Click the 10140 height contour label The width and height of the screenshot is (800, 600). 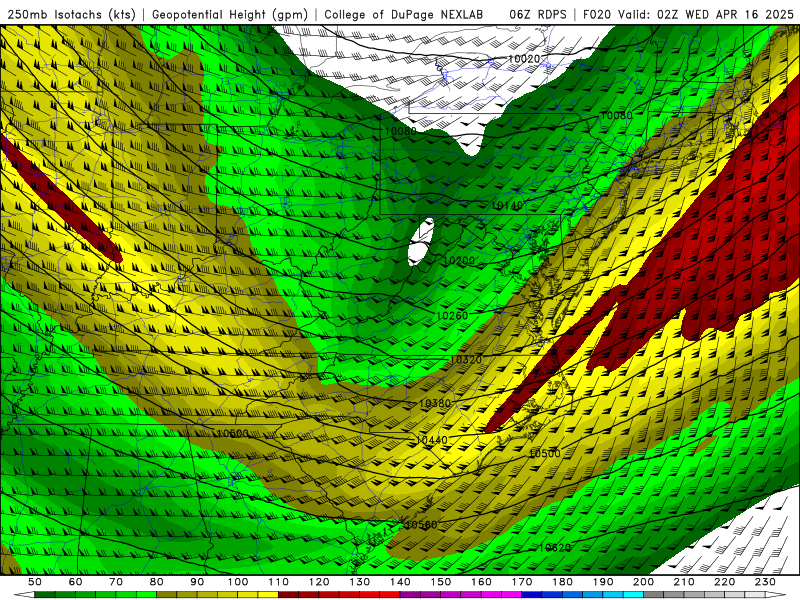click(x=508, y=206)
